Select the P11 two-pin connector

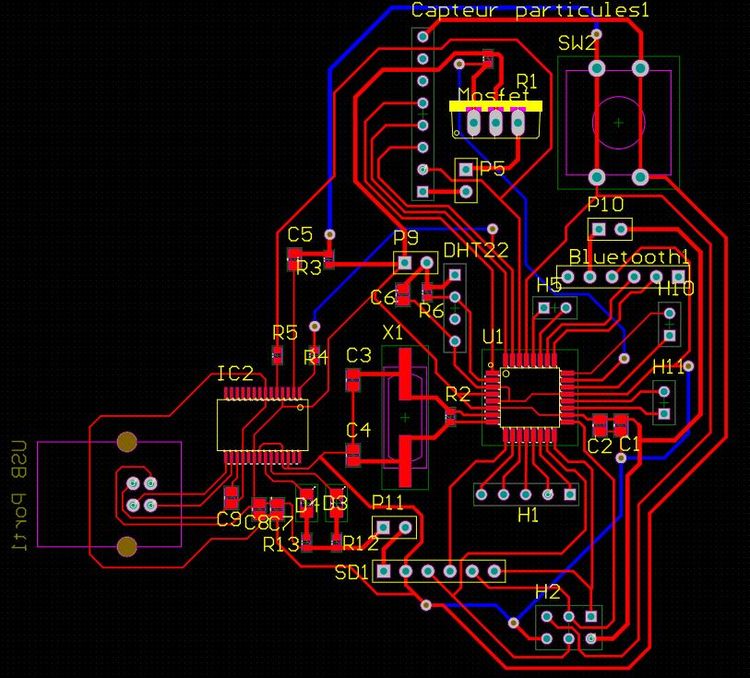(x=394, y=526)
